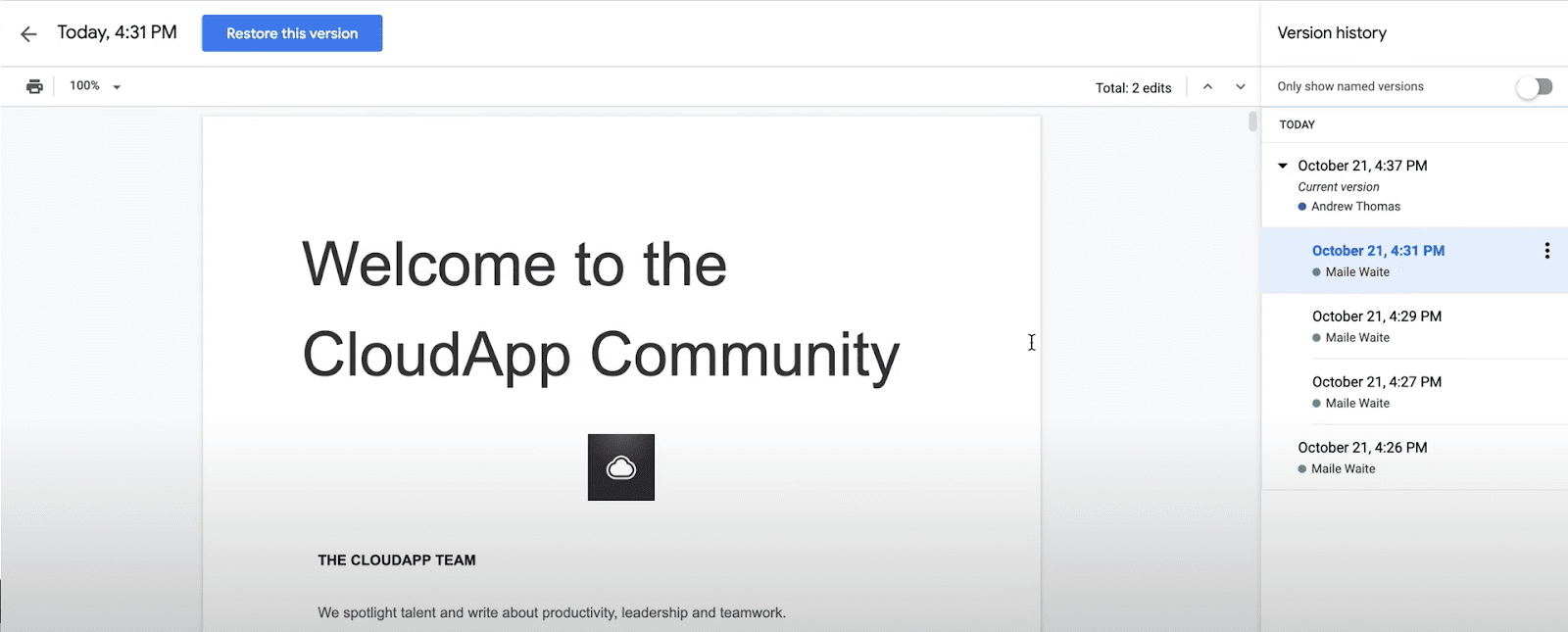Viewport: 1568px width, 632px height.
Task: Click Restore this version button
Action: [292, 33]
